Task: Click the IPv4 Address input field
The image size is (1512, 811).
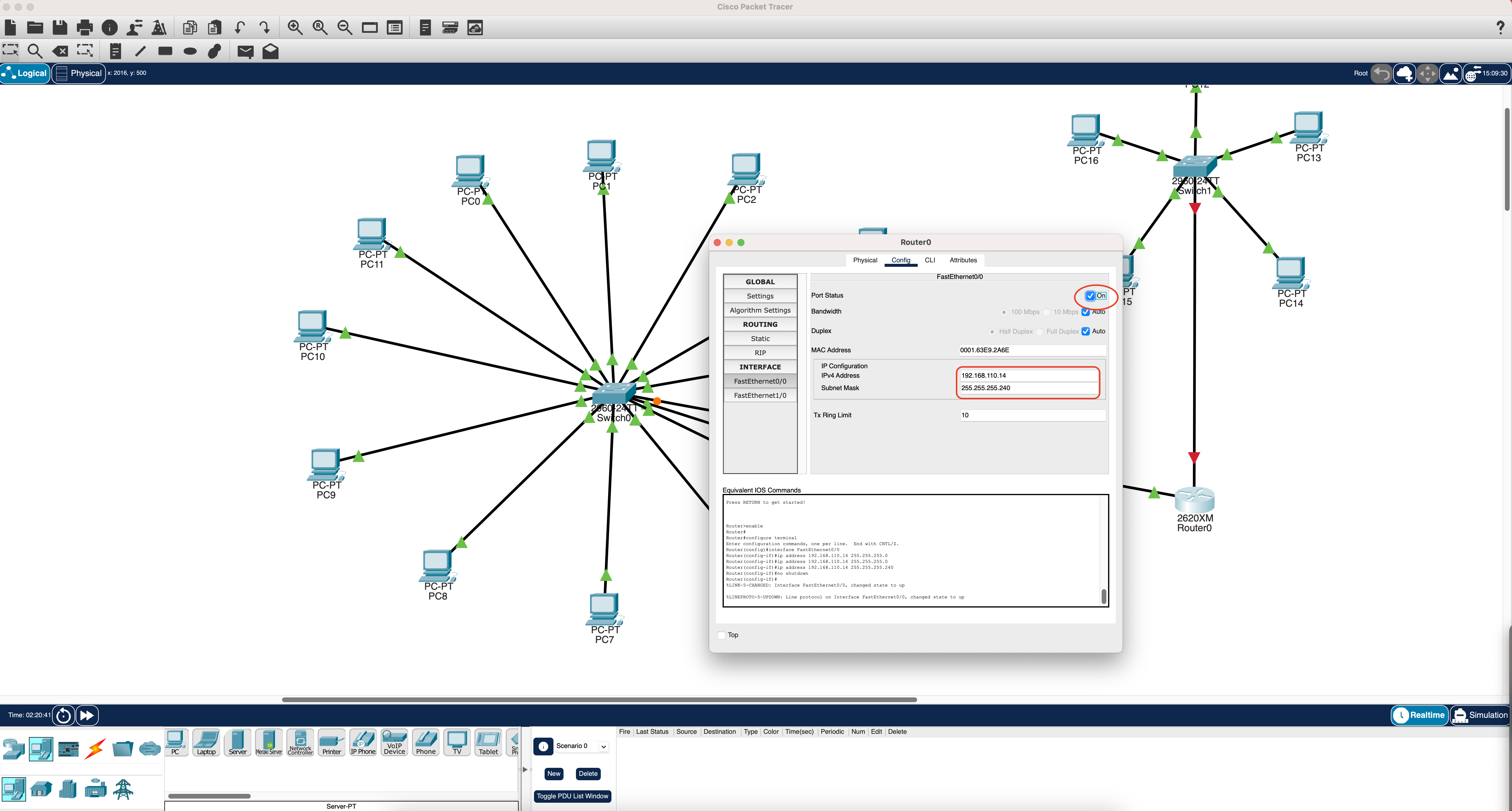Action: (x=1028, y=376)
